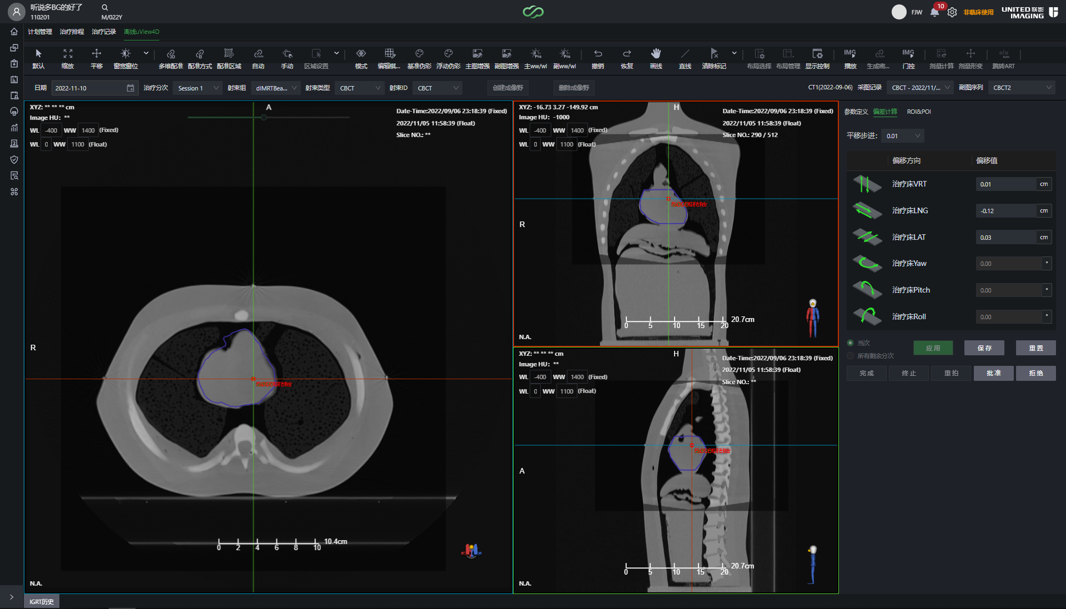This screenshot has height=609, width=1066.
Task: Click the coronal view Float WW value 1100
Action: [567, 144]
